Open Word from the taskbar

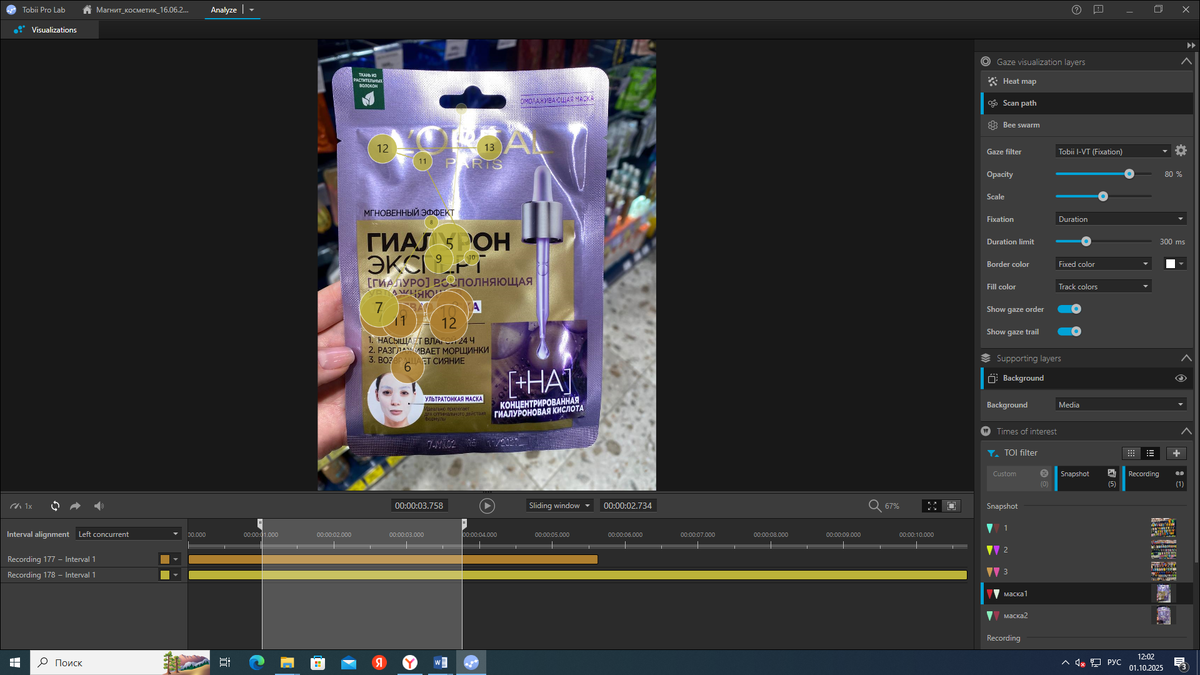pos(440,662)
